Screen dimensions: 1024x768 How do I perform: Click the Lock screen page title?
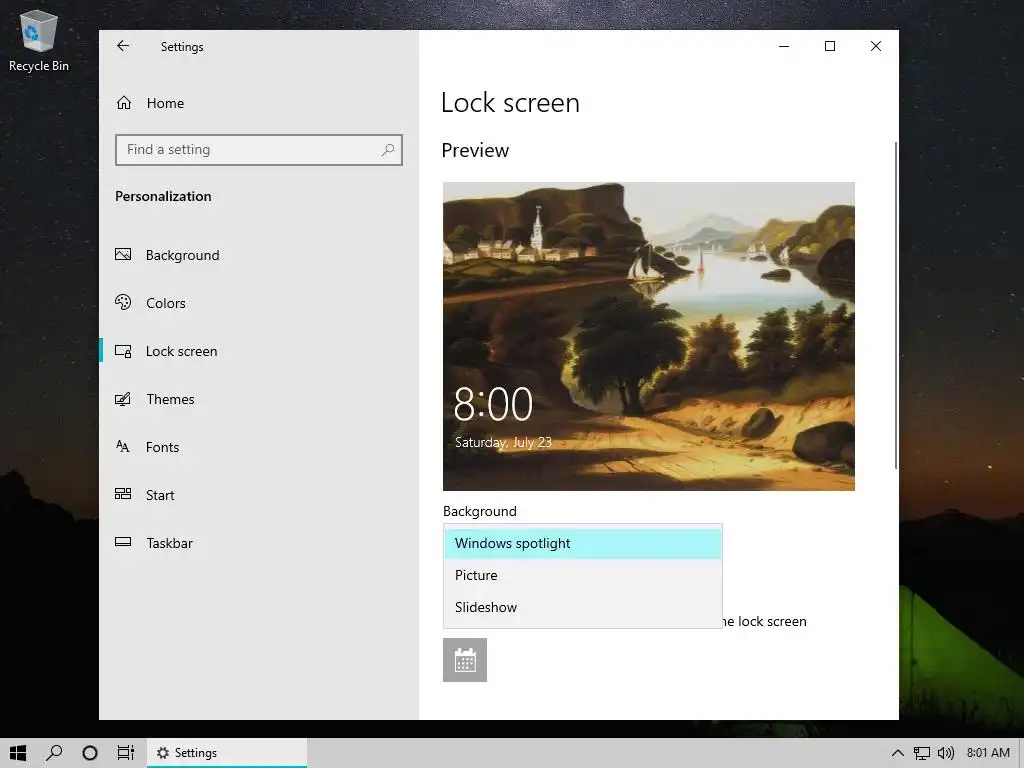point(511,103)
